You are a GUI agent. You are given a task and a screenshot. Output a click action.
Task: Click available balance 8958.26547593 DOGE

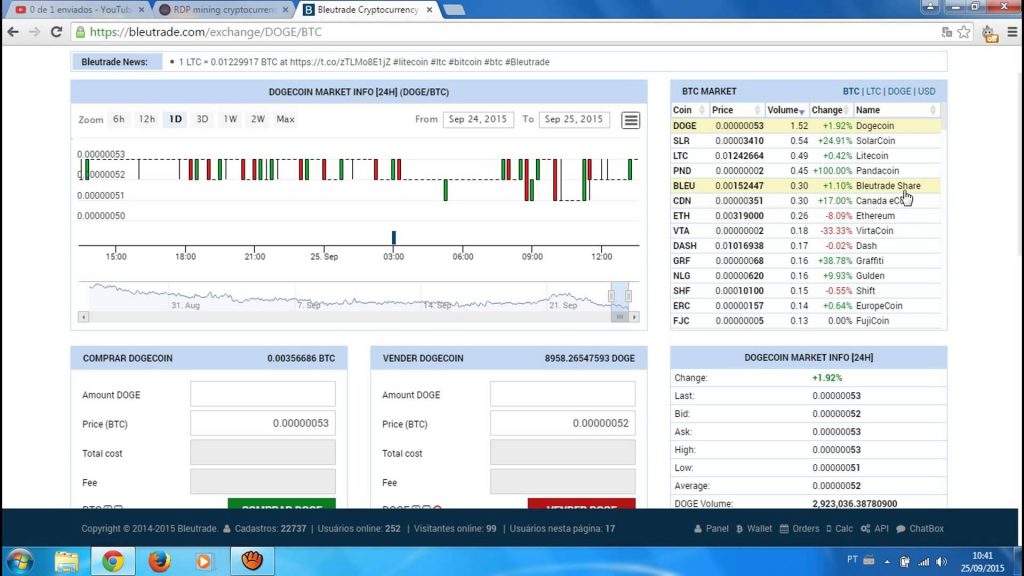590,358
